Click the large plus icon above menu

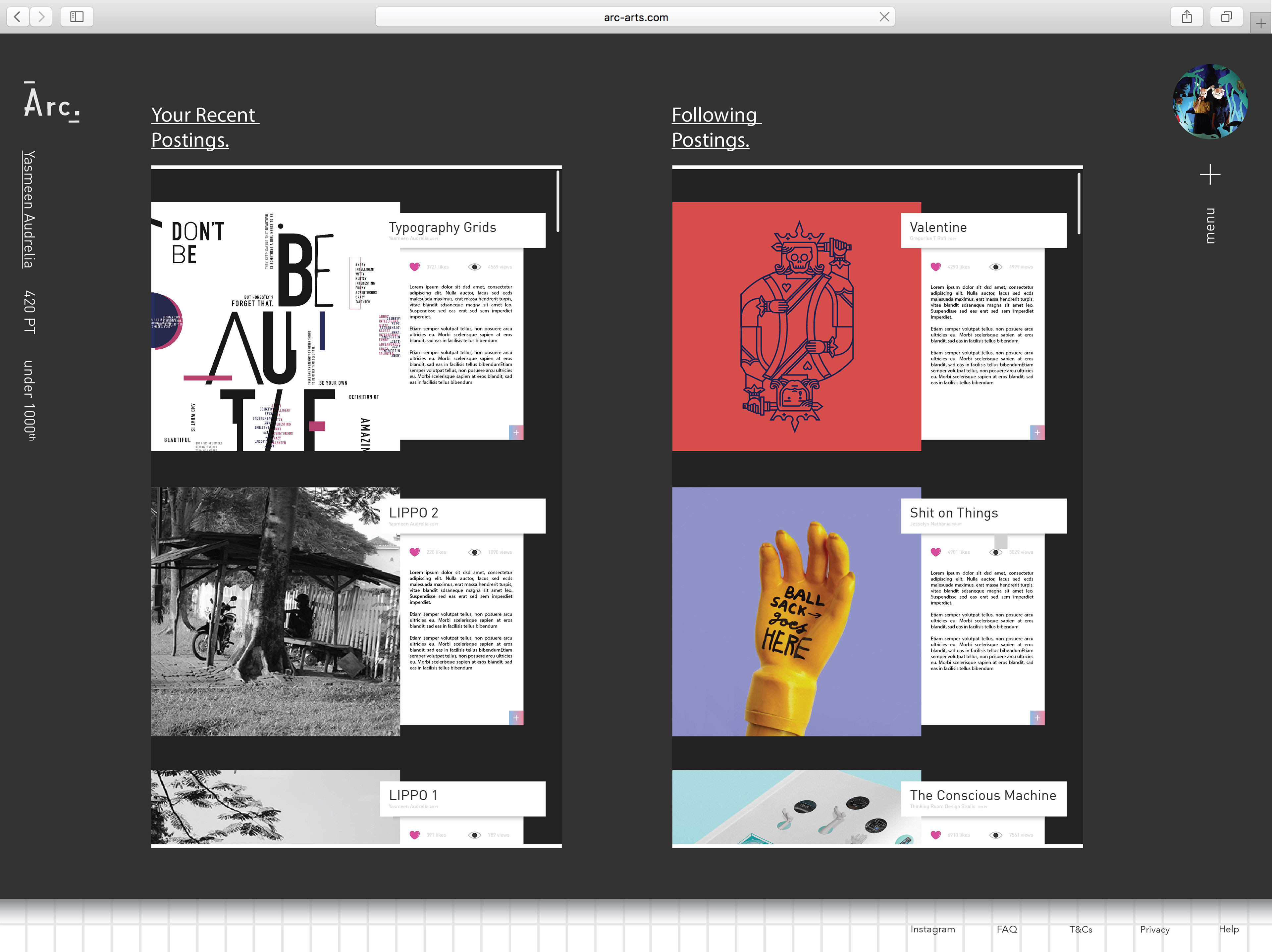tap(1210, 175)
